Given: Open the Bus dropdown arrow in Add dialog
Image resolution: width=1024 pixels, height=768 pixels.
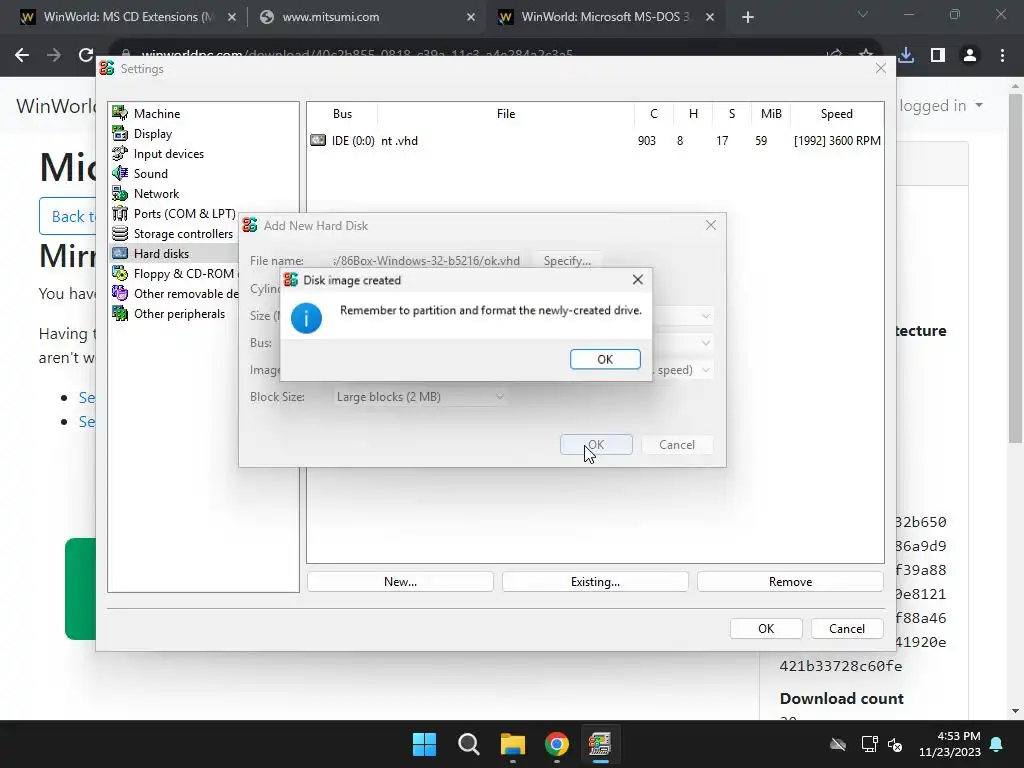Looking at the screenshot, I should 705,343.
